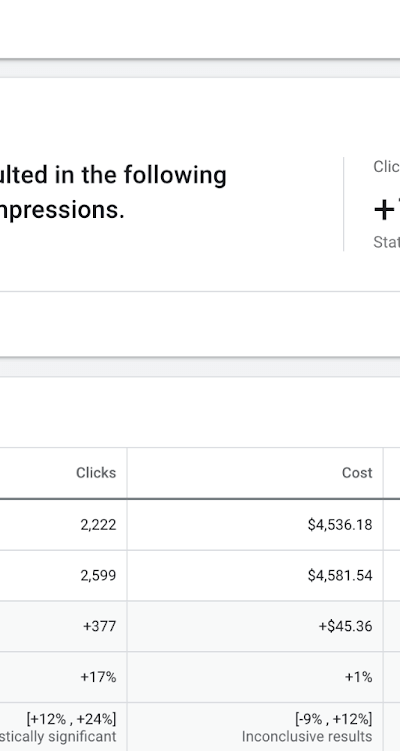Click the +$45.36 cost difference value

tap(345, 626)
